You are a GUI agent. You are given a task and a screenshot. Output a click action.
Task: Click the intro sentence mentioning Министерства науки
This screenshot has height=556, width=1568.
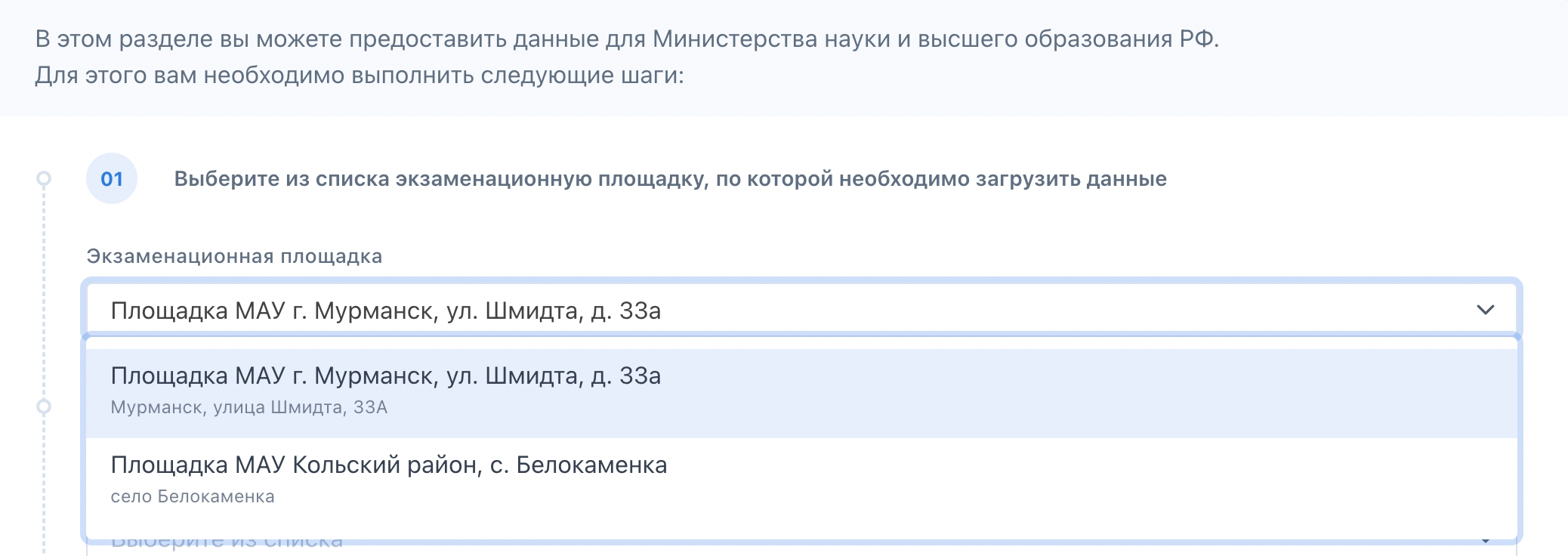coord(627,39)
